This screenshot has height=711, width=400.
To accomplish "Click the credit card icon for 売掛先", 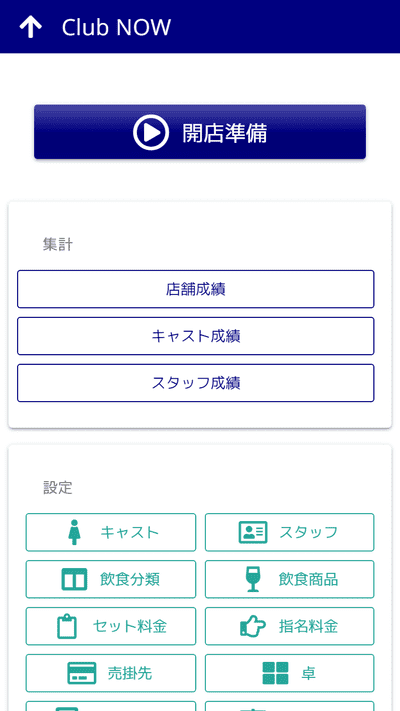I will (82, 673).
